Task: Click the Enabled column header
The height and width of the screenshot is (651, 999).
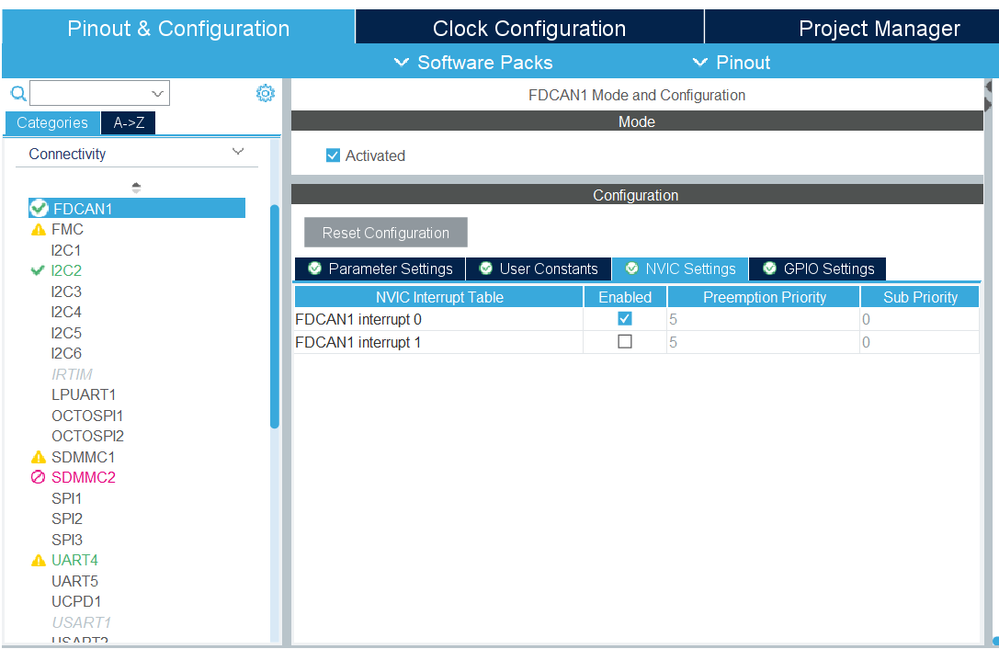Action: pyautogui.click(x=625, y=297)
